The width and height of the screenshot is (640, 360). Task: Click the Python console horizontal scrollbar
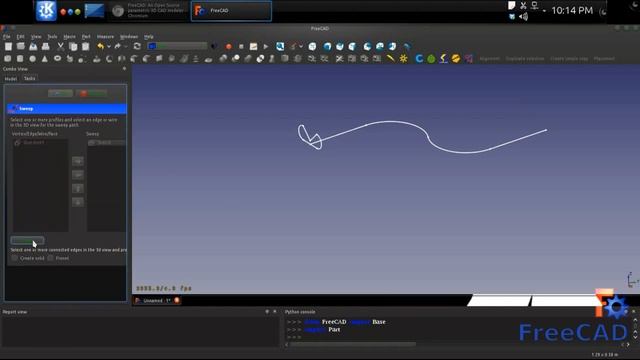click(x=353, y=344)
